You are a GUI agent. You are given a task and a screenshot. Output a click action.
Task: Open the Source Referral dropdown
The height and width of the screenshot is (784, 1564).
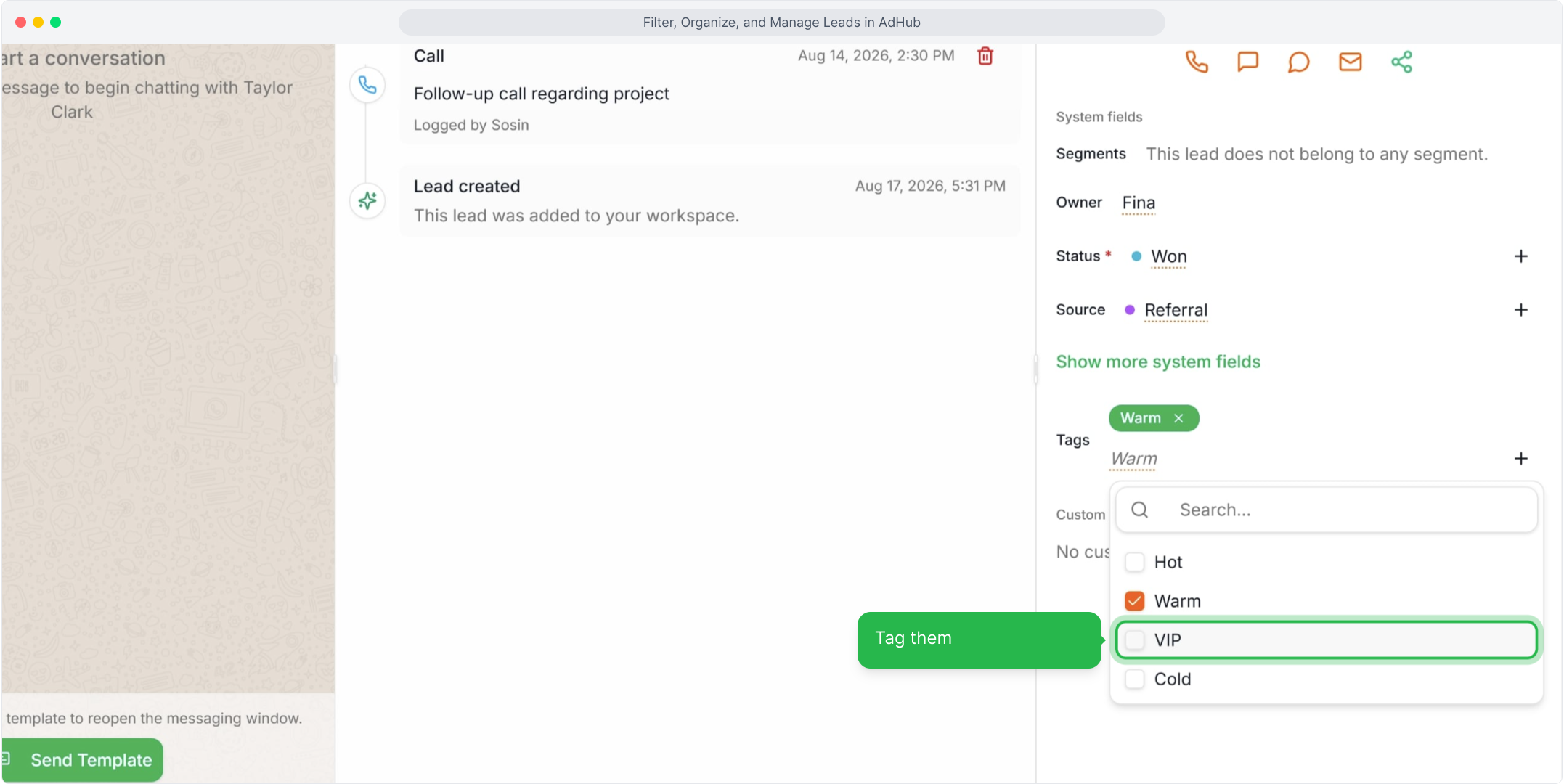[1176, 311]
